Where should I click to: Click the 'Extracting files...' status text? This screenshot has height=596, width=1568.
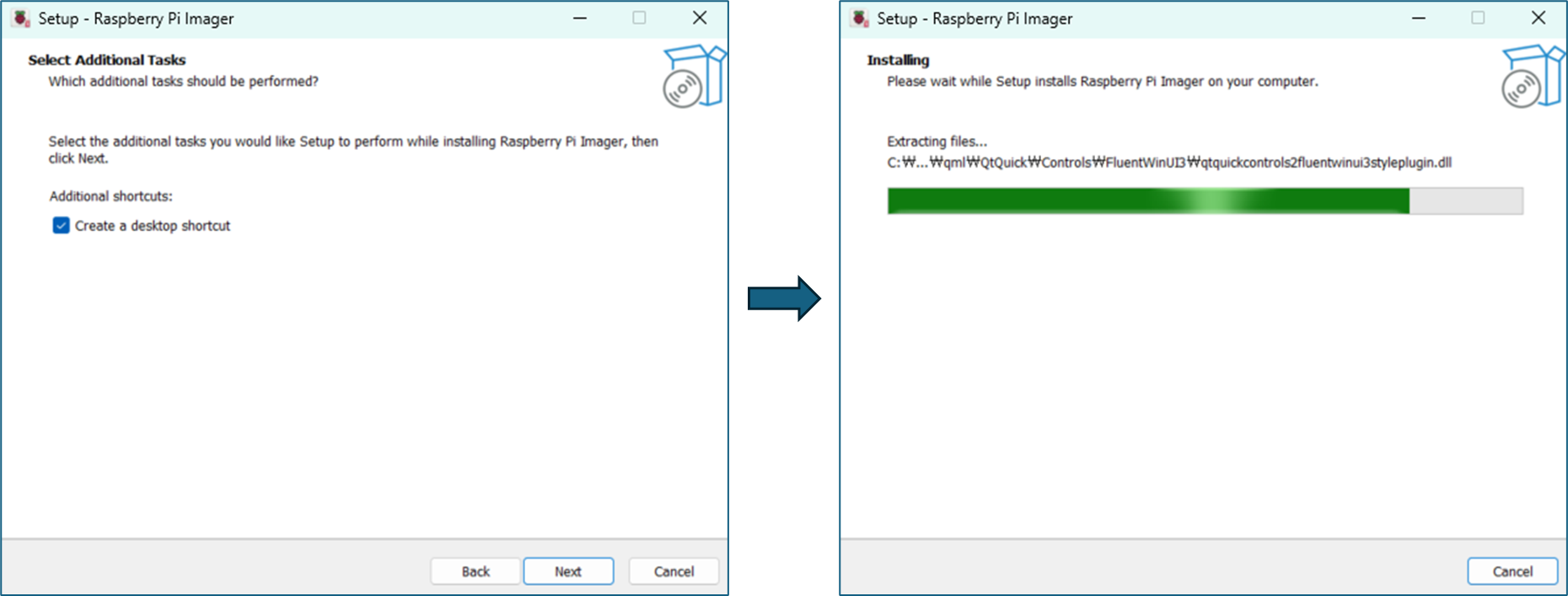[x=937, y=142]
